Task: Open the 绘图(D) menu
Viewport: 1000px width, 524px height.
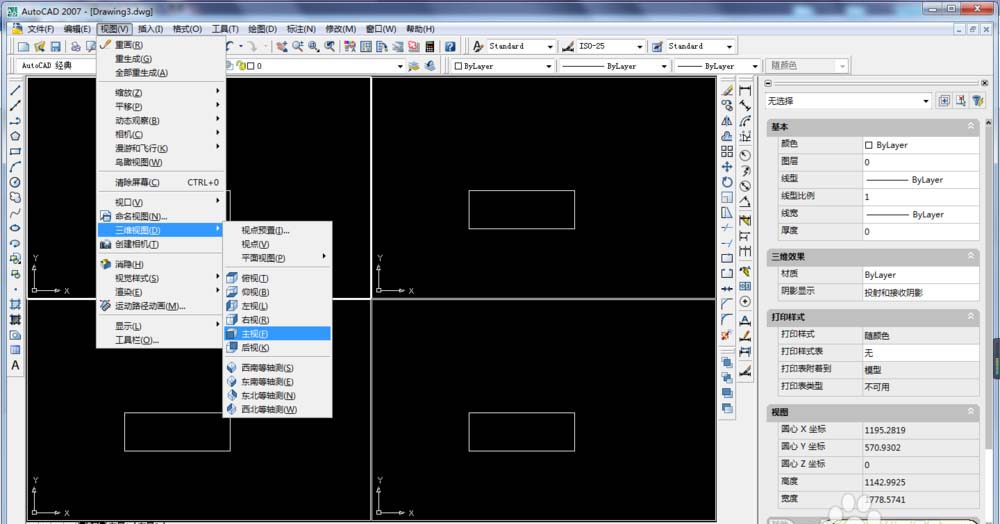Action: [x=262, y=29]
